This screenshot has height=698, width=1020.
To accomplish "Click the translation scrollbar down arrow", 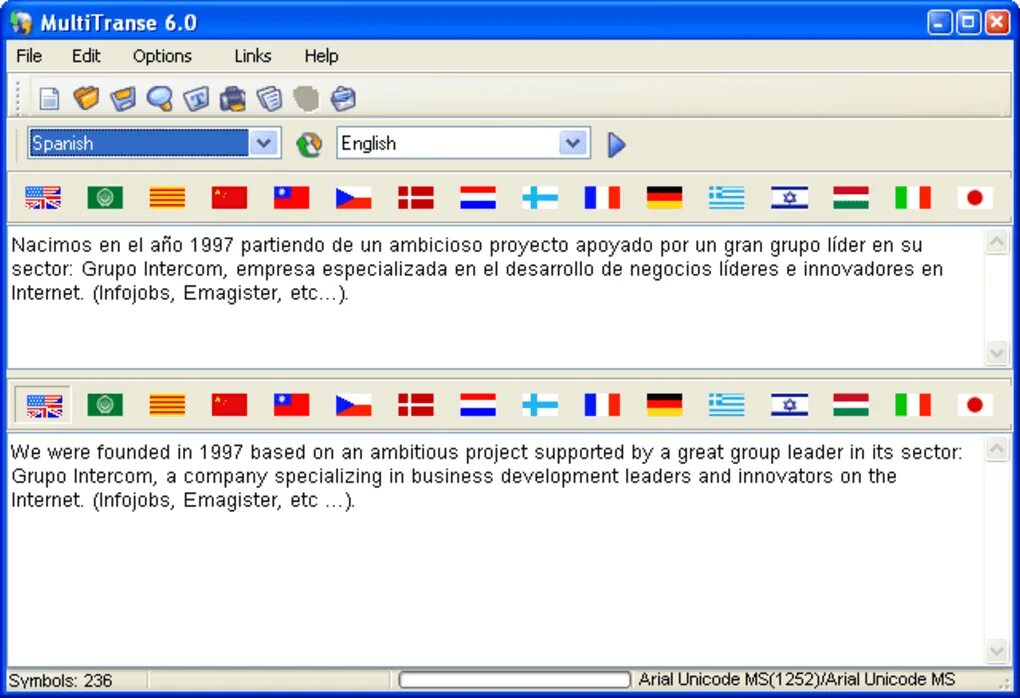I will pos(997,651).
